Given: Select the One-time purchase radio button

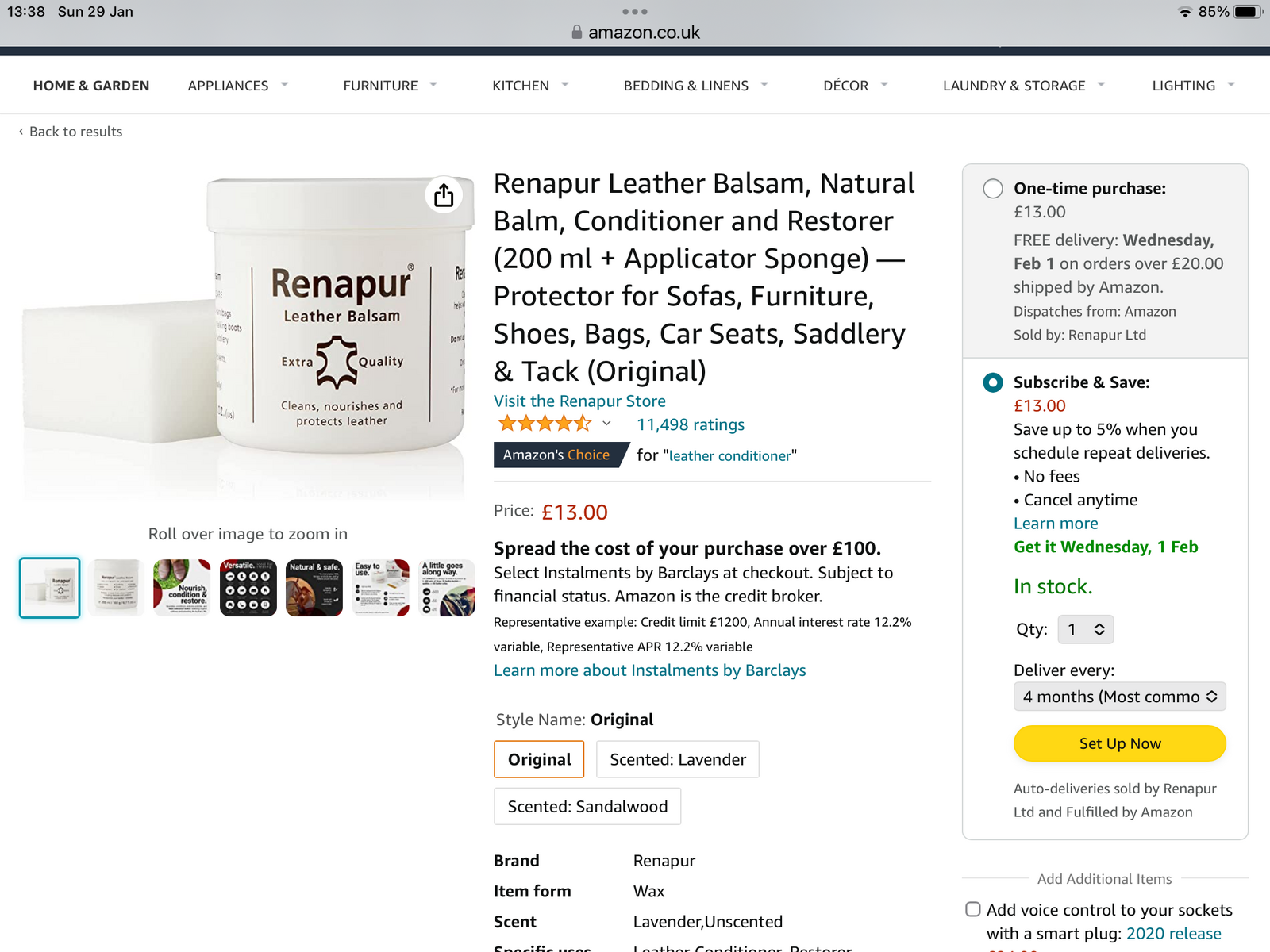Looking at the screenshot, I should pos(992,189).
